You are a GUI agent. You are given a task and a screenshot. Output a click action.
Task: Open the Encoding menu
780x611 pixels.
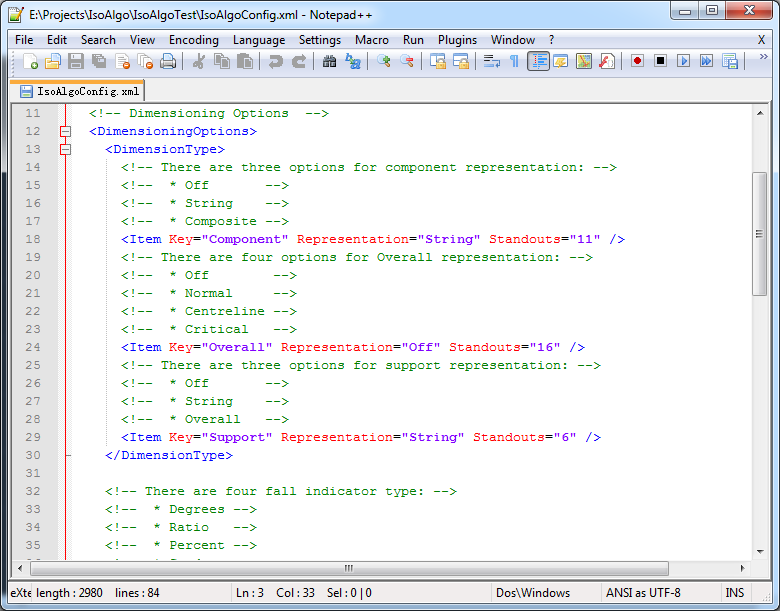pos(193,40)
